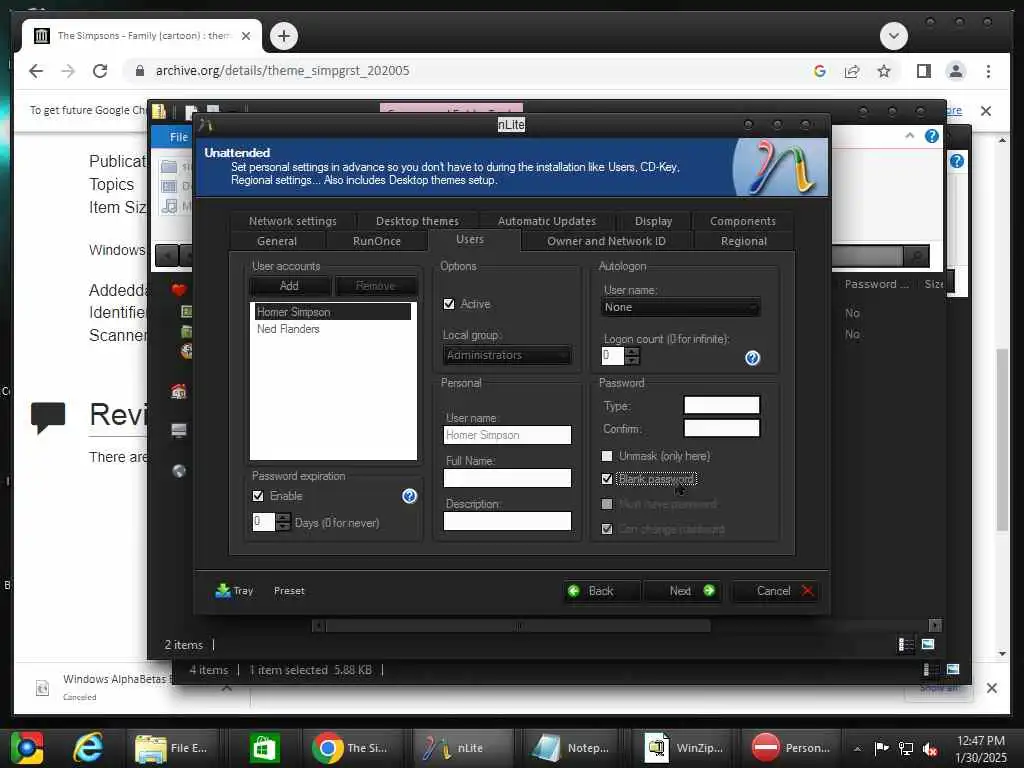
Task: Click the password Confirm field
Action: pyautogui.click(x=722, y=428)
